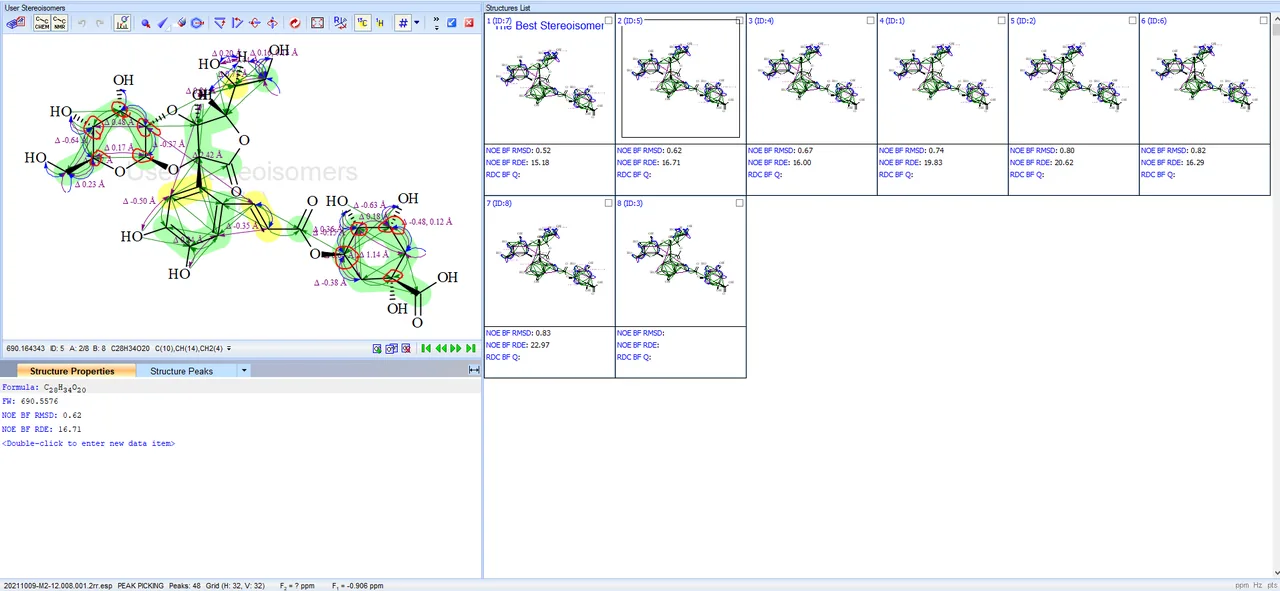Click the 'PEAK PICKING' status bar entry
This screenshot has height=591, width=1280.
click(140, 585)
